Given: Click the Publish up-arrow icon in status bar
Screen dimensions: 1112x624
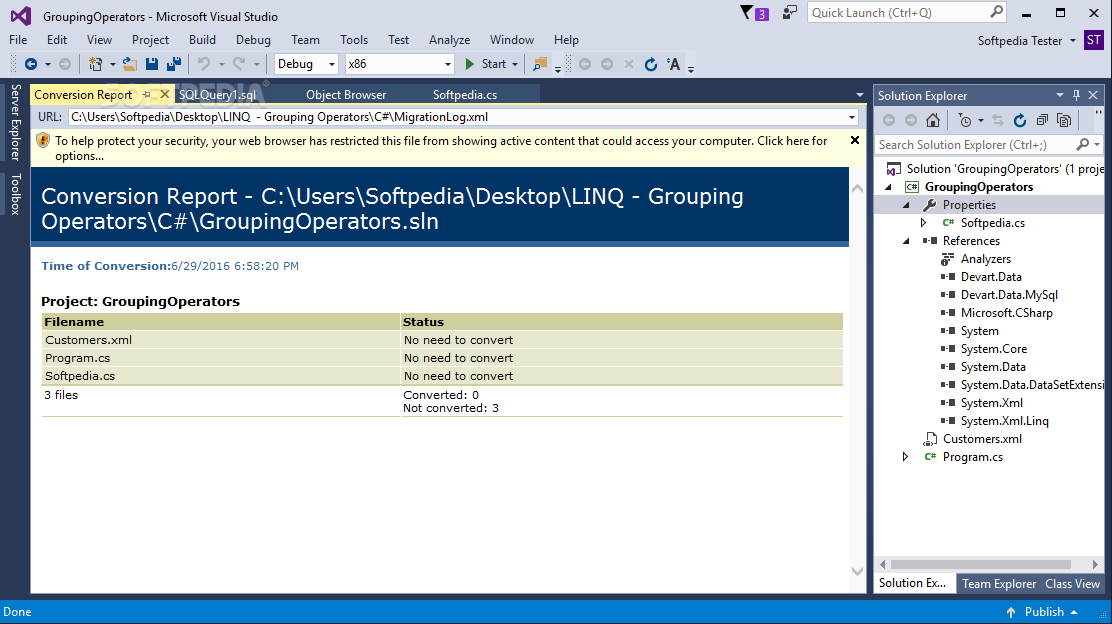Looking at the screenshot, I should point(1011,612).
